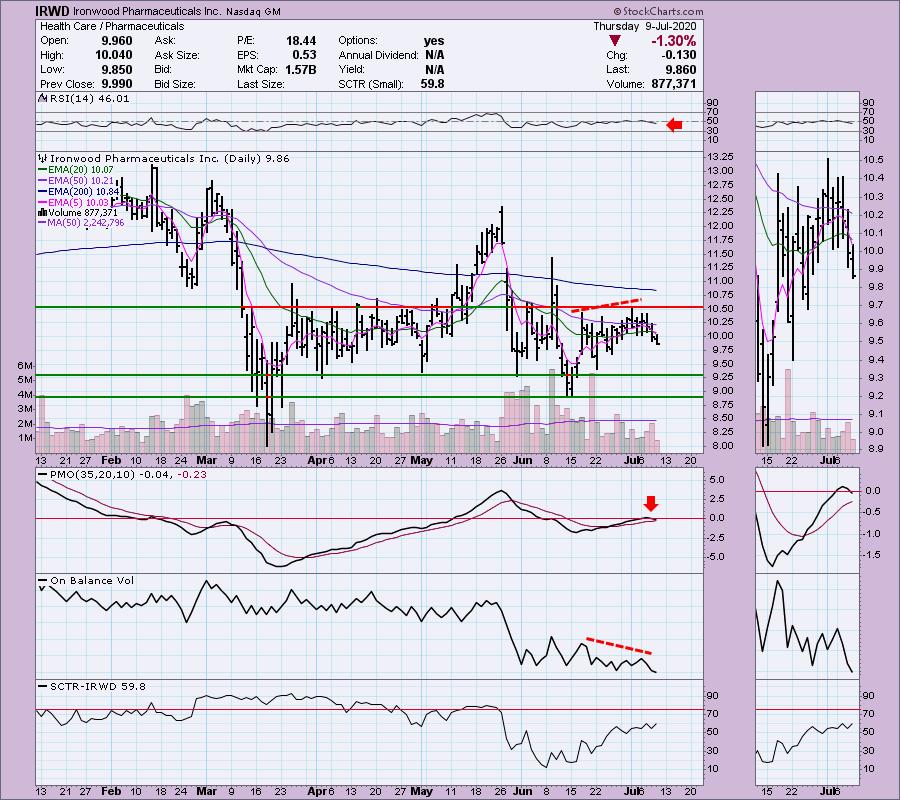
Task: Click the 6M volume axis label
Action: (25, 366)
